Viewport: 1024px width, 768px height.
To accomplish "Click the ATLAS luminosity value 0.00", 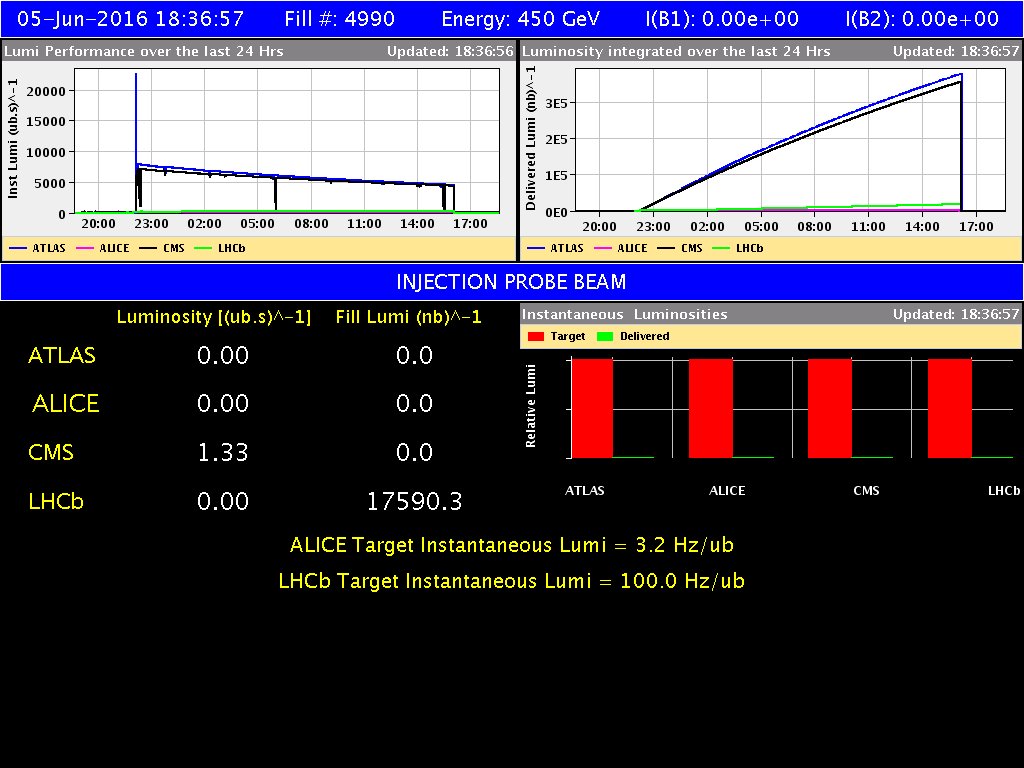I will tap(223, 355).
